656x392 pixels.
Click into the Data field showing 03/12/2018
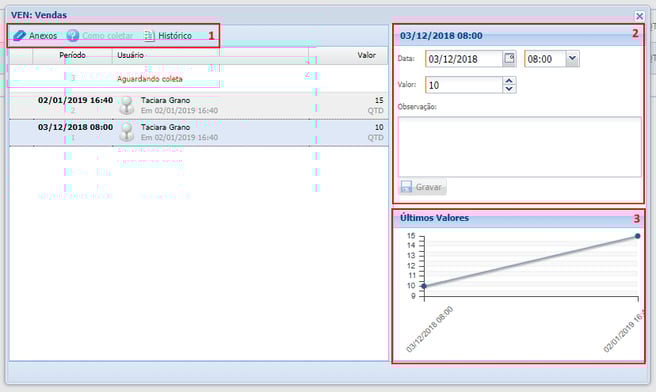point(464,59)
